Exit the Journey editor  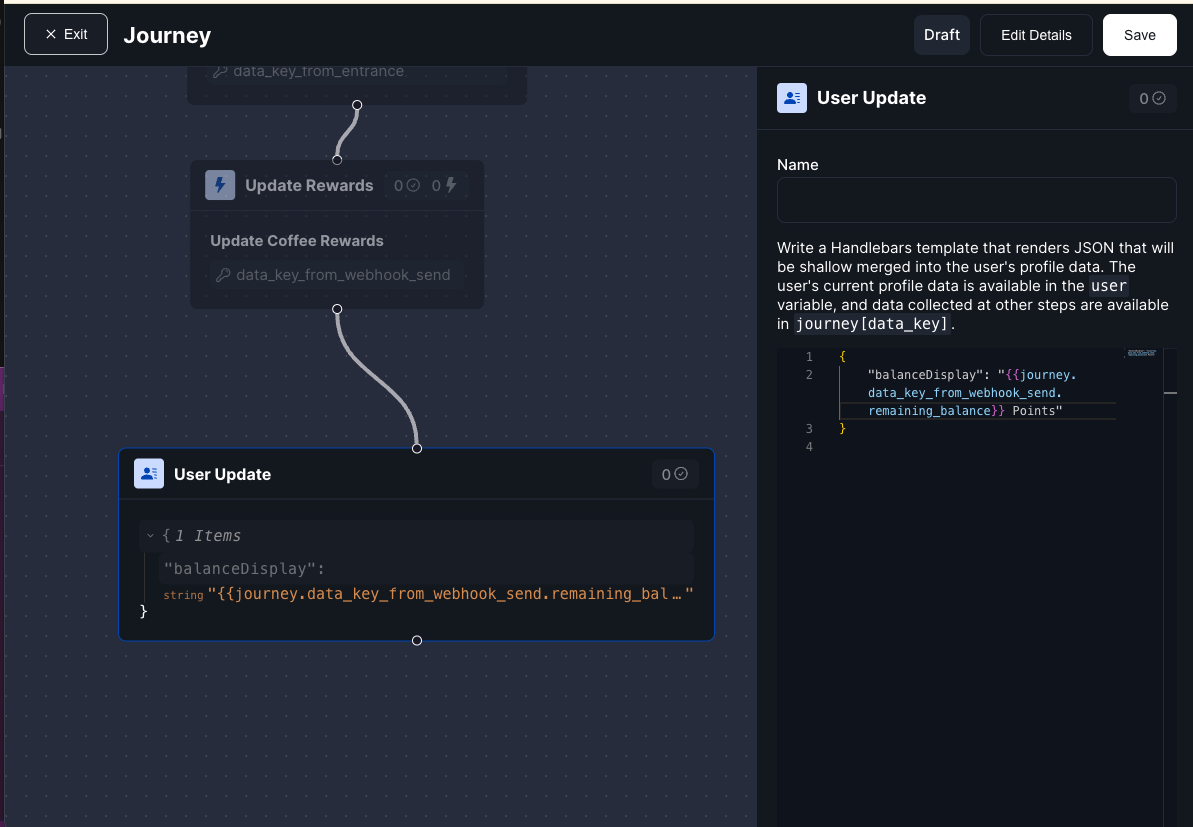click(65, 33)
